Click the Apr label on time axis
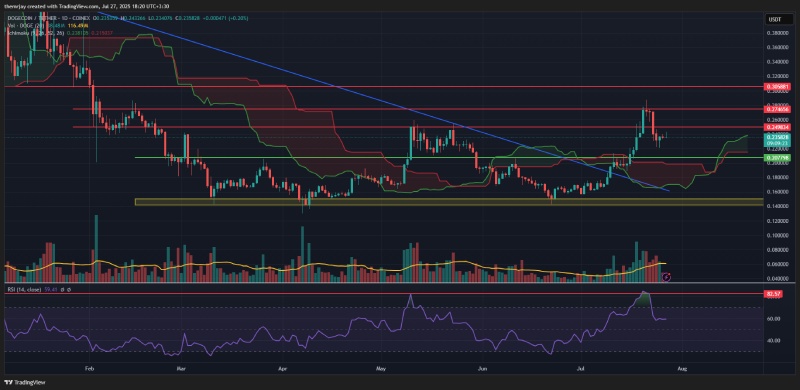This screenshot has width=800, height=390. click(x=283, y=368)
